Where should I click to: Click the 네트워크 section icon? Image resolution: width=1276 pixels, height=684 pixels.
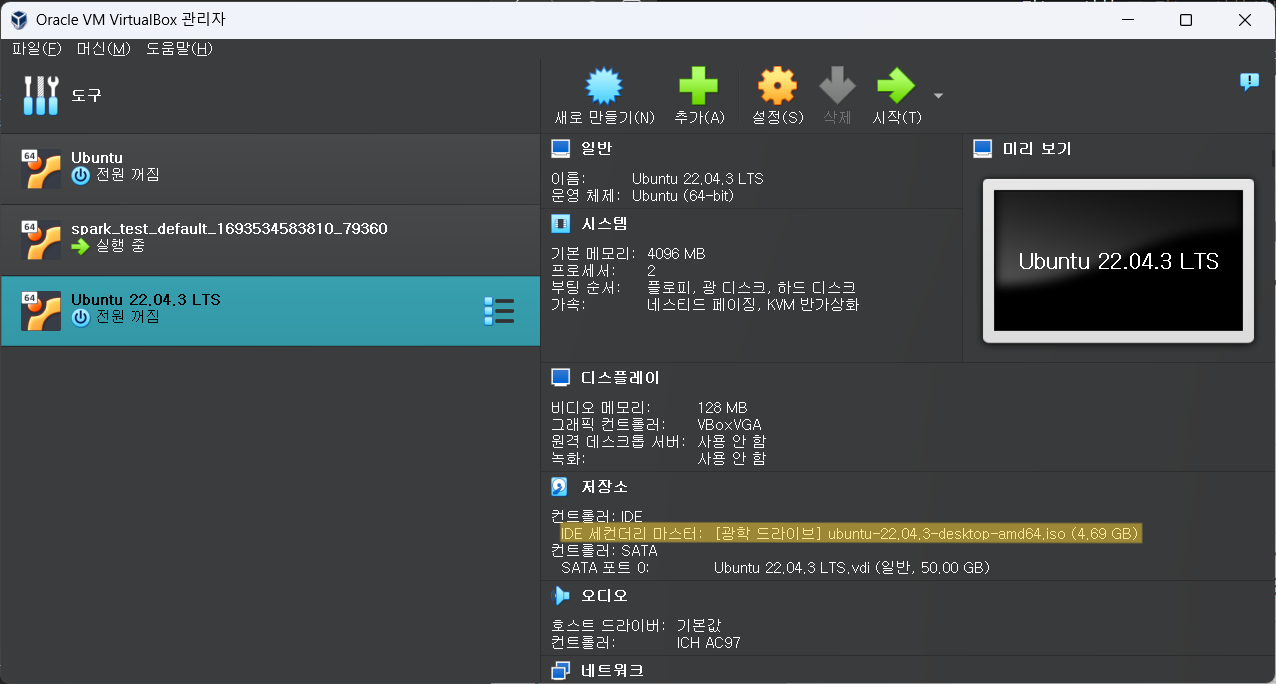[561, 670]
